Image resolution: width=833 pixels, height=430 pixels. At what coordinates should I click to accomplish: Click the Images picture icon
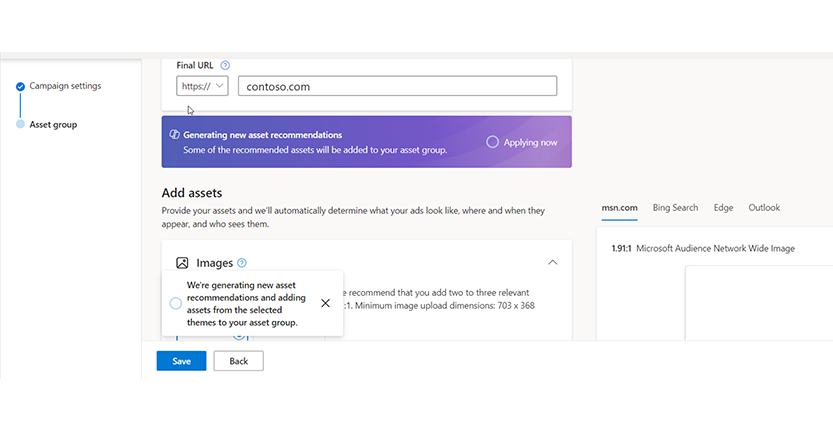pos(182,263)
